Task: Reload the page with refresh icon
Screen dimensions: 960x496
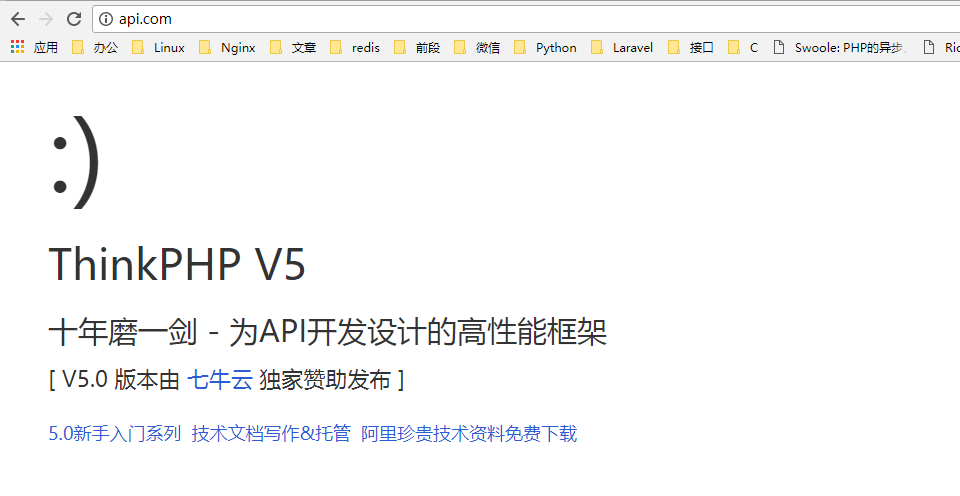Action: [74, 19]
